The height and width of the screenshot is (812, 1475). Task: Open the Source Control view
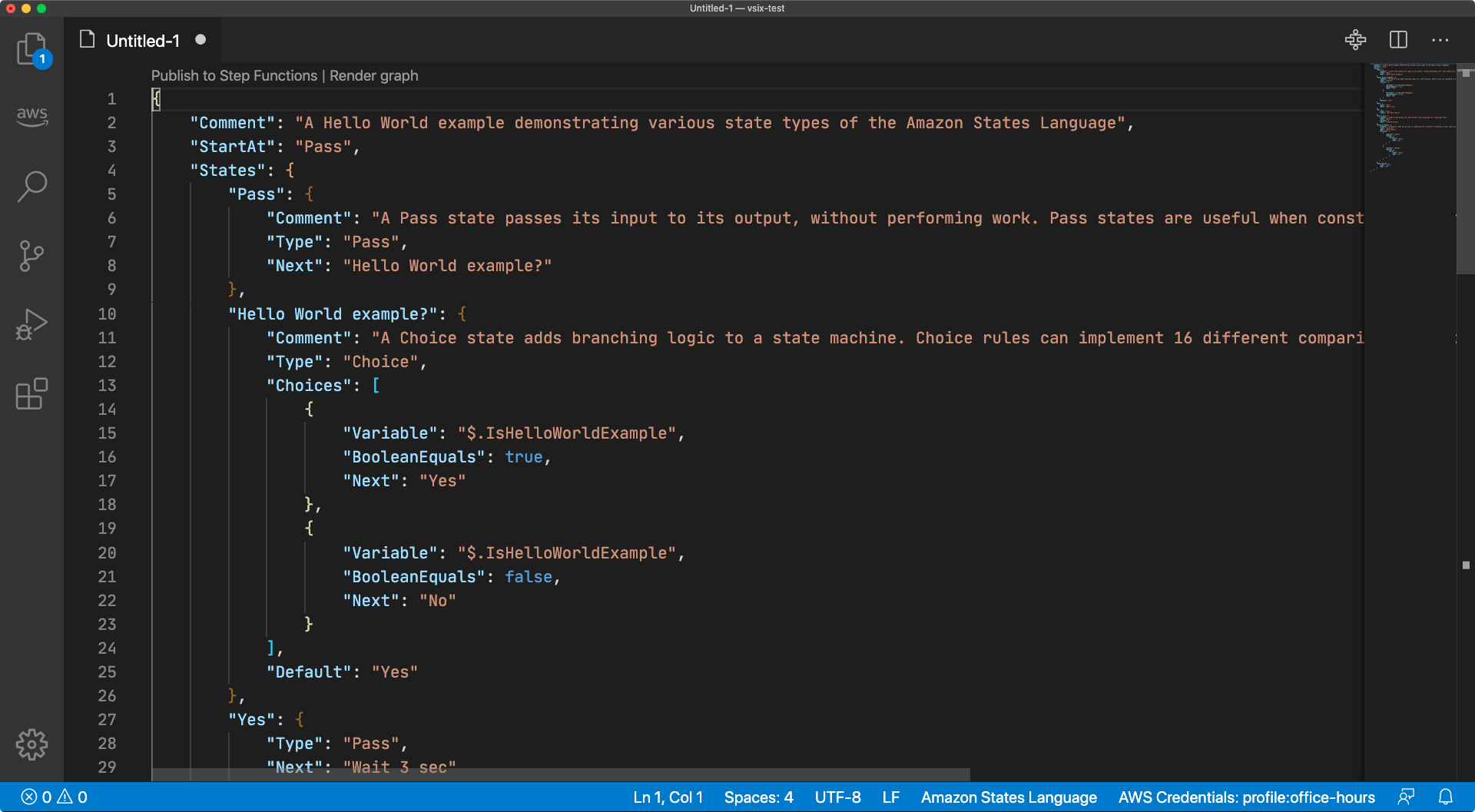click(x=31, y=256)
